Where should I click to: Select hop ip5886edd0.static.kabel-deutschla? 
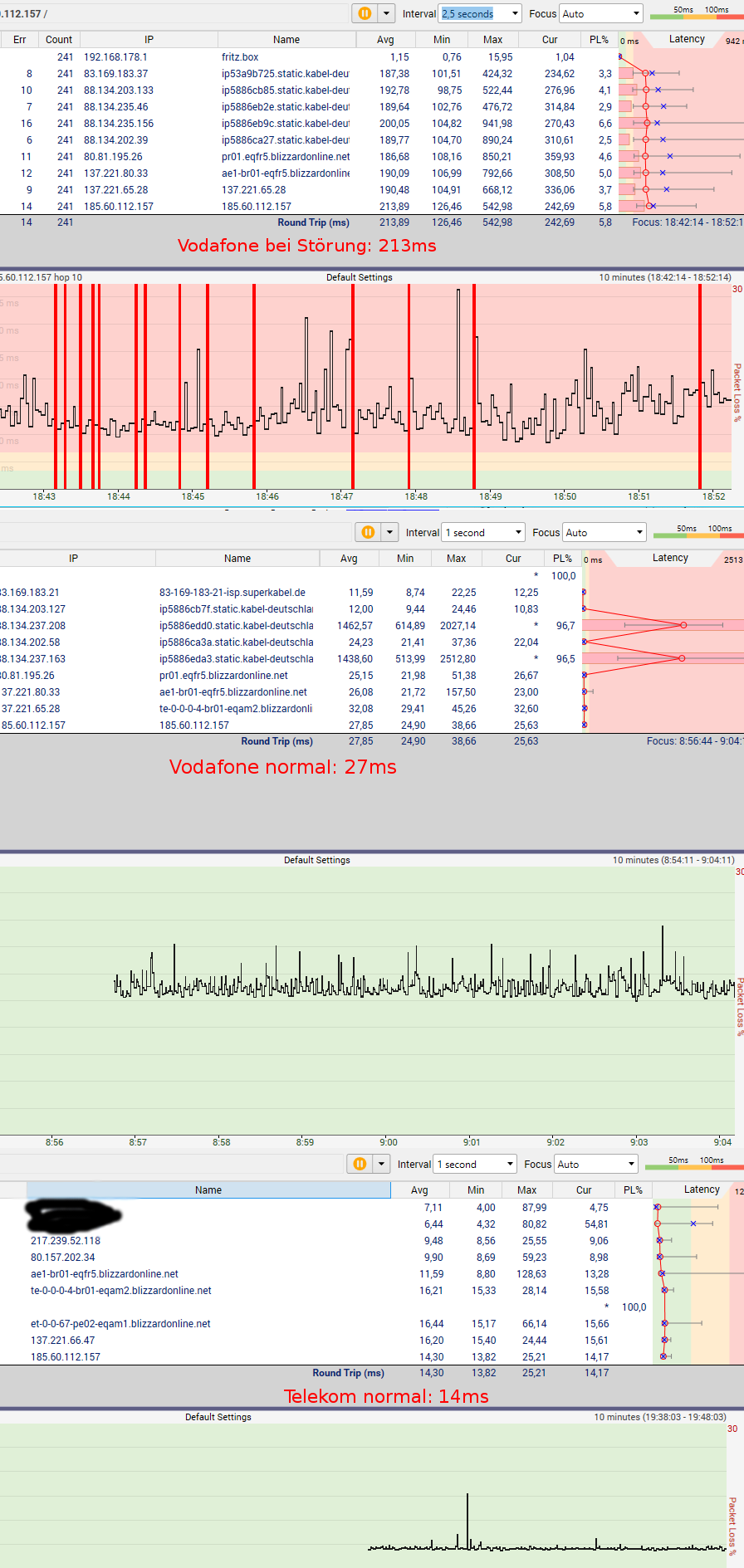coord(237,626)
